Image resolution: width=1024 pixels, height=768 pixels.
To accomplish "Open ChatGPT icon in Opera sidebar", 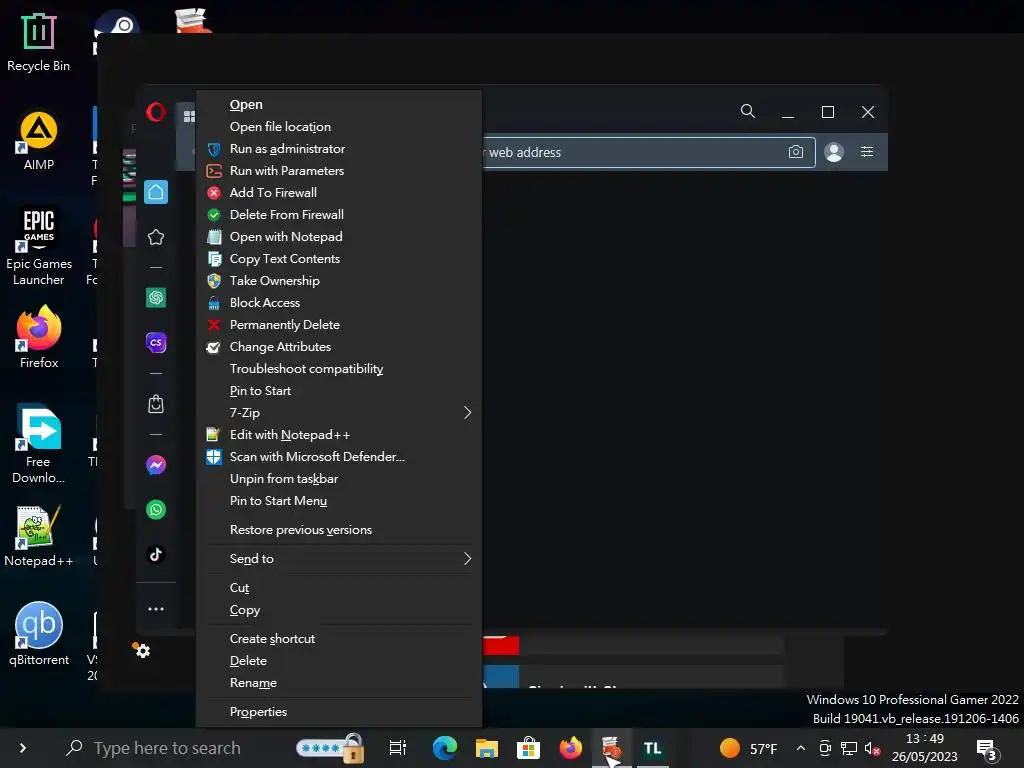I will (155, 298).
